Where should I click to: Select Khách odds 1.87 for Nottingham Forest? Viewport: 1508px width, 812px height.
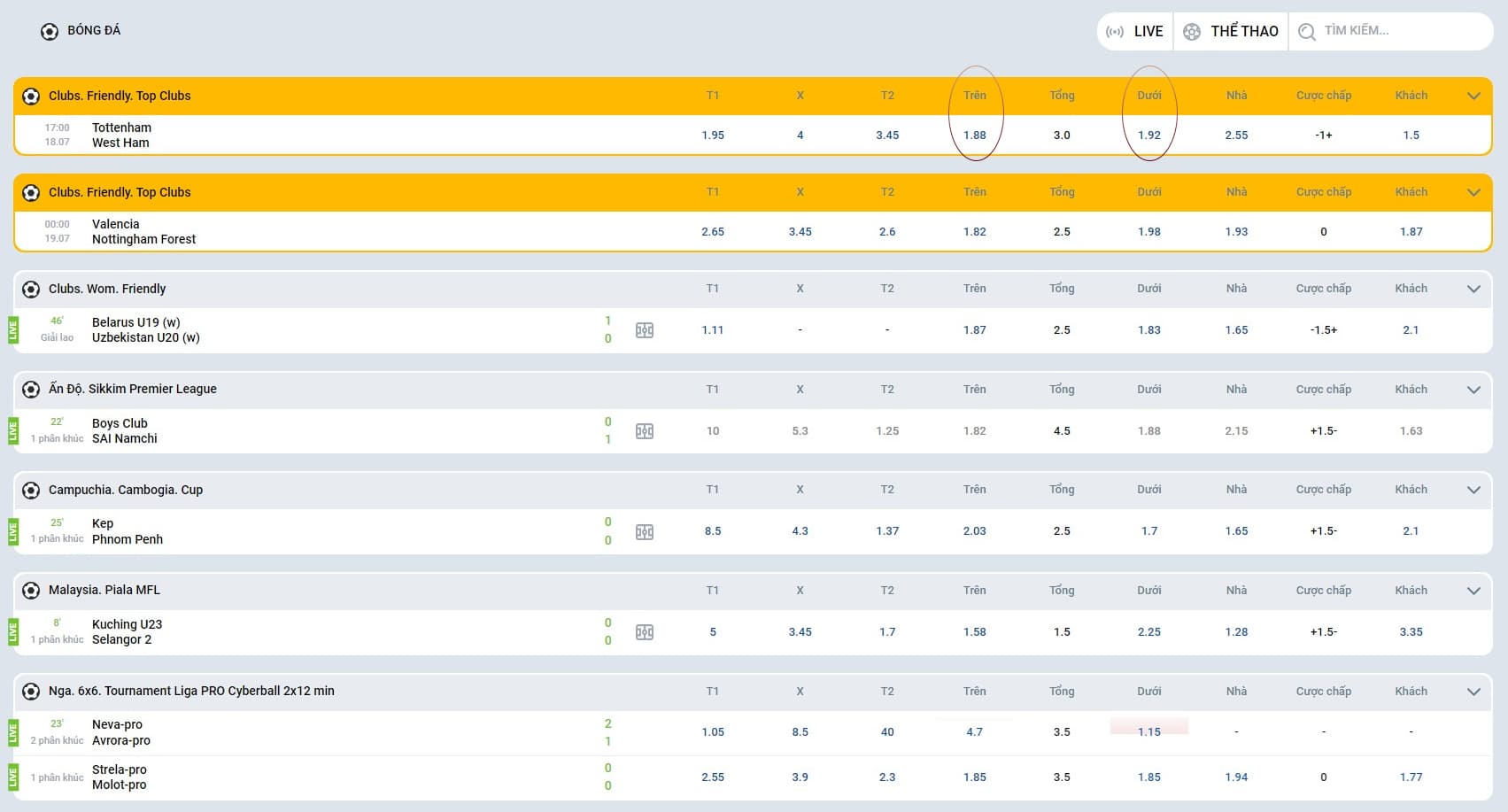click(1411, 232)
